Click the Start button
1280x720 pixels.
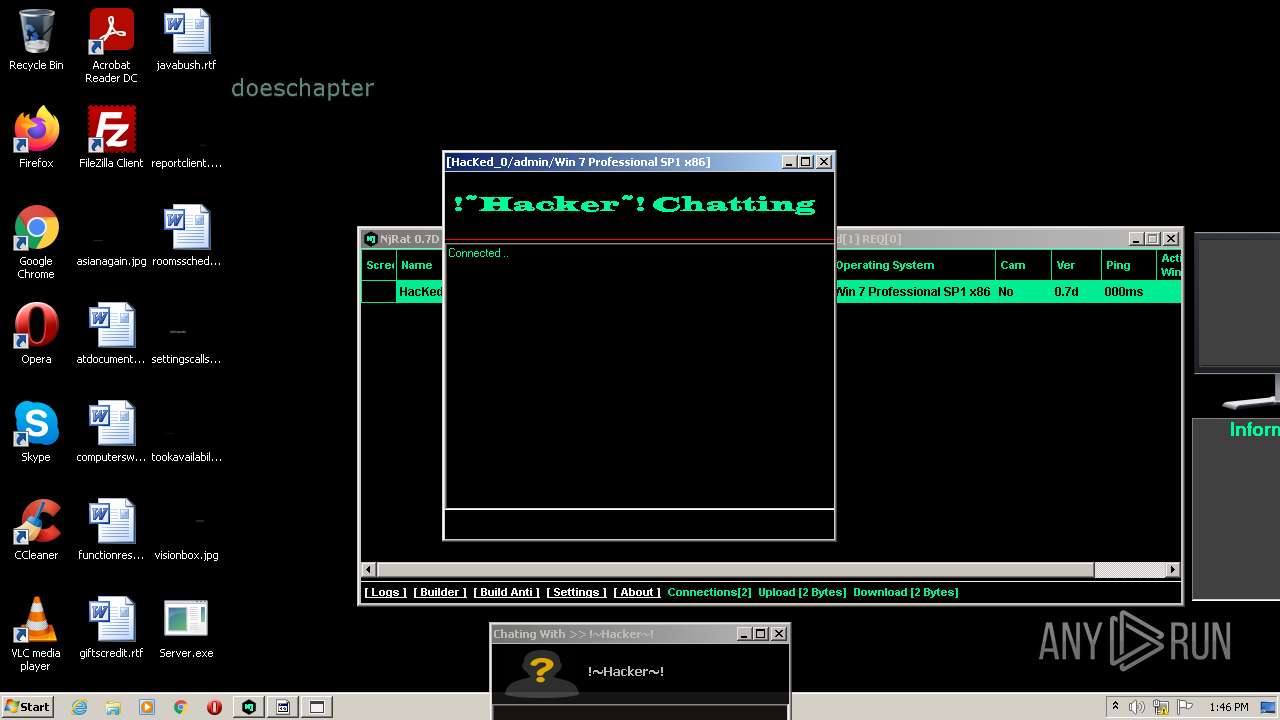pos(28,707)
